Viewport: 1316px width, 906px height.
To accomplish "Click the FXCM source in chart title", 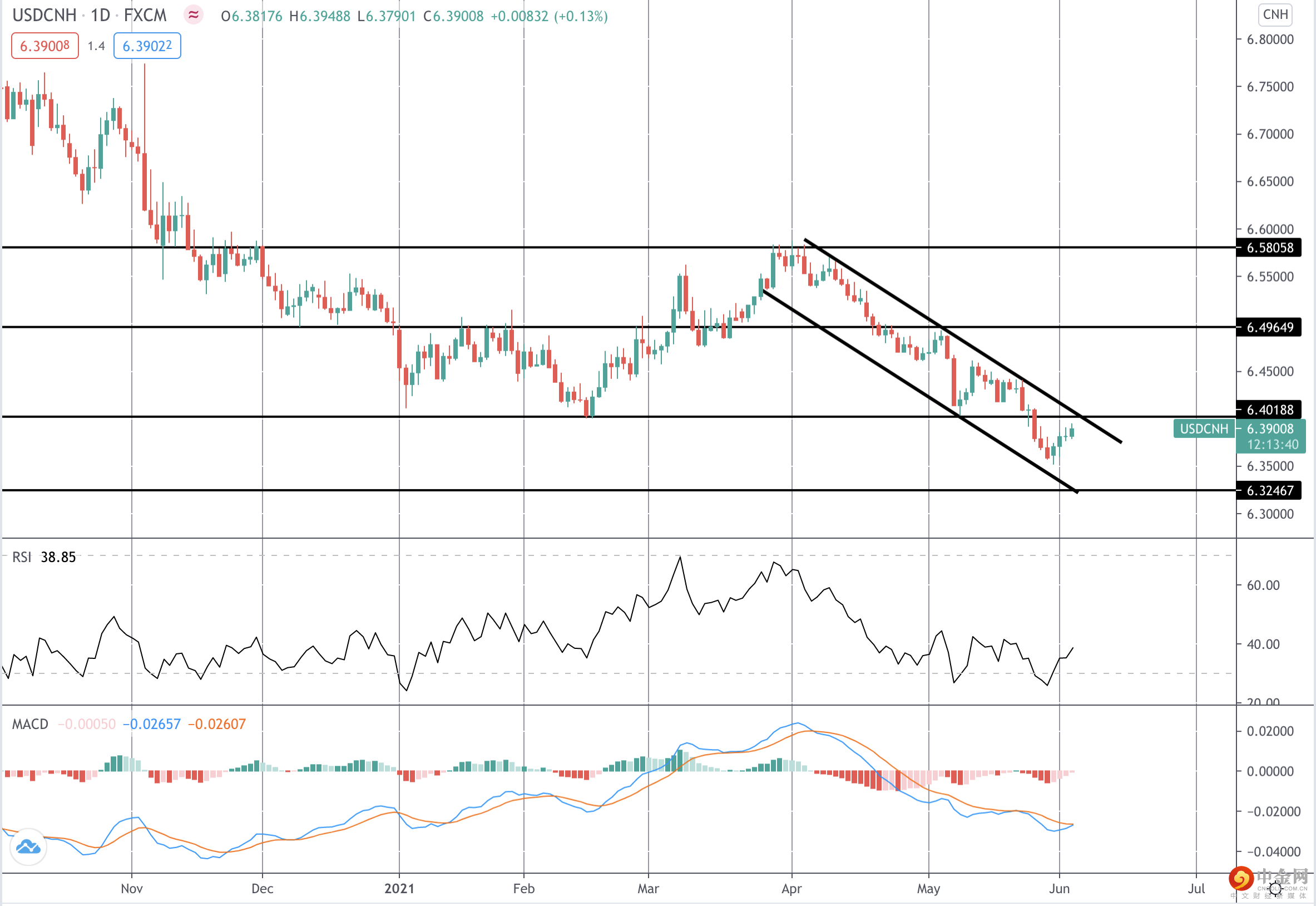I will pos(145,16).
